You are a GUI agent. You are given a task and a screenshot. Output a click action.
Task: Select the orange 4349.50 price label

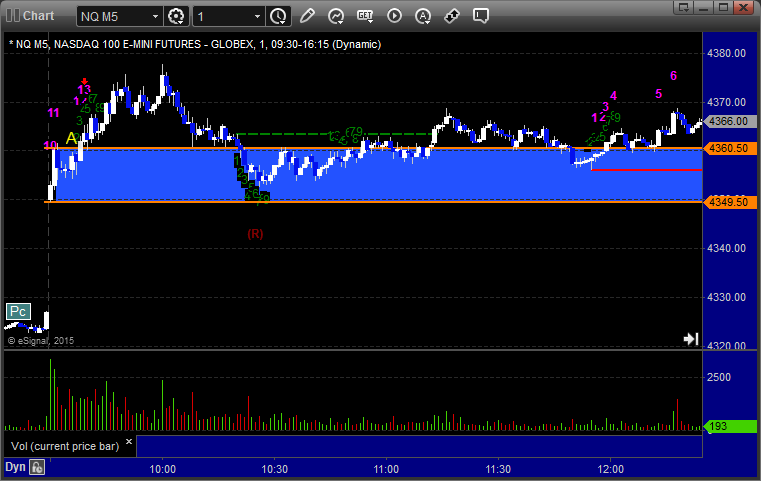coord(729,202)
